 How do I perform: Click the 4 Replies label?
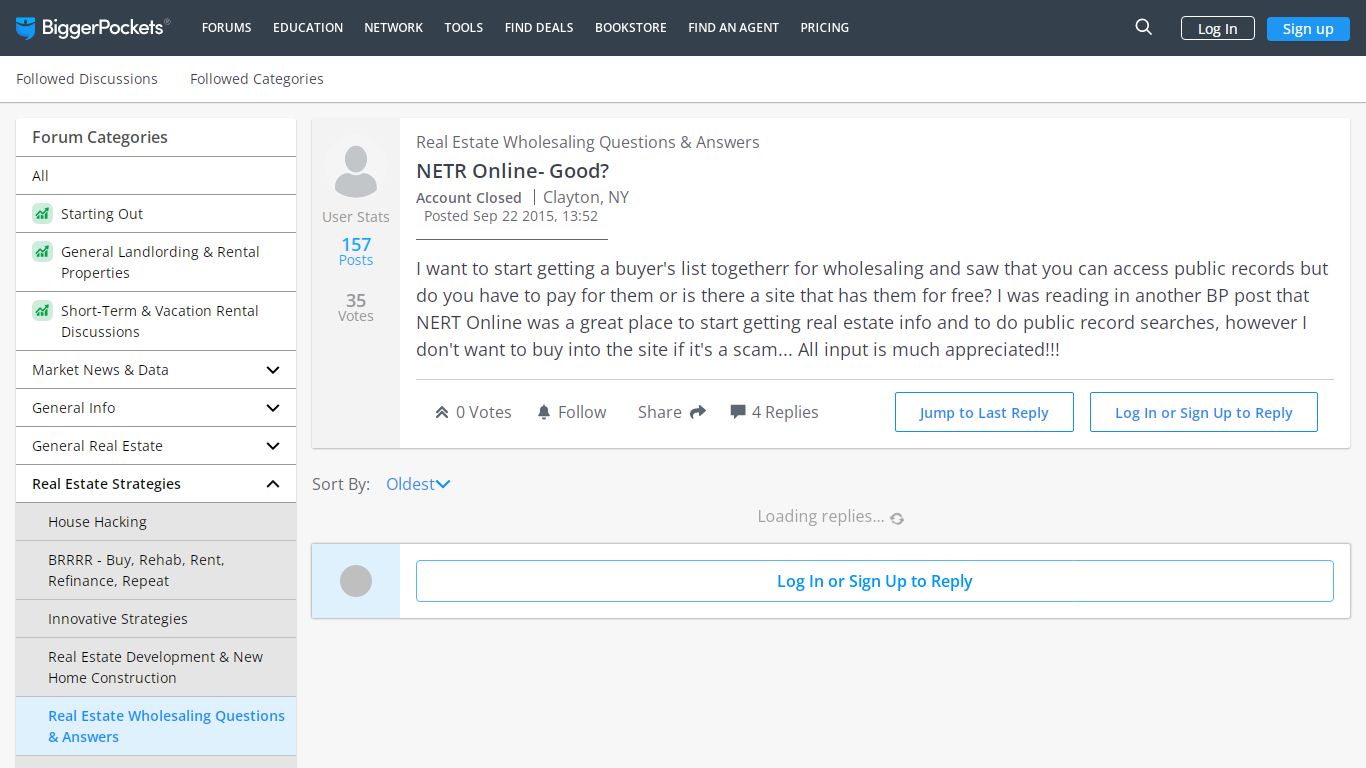(x=785, y=412)
